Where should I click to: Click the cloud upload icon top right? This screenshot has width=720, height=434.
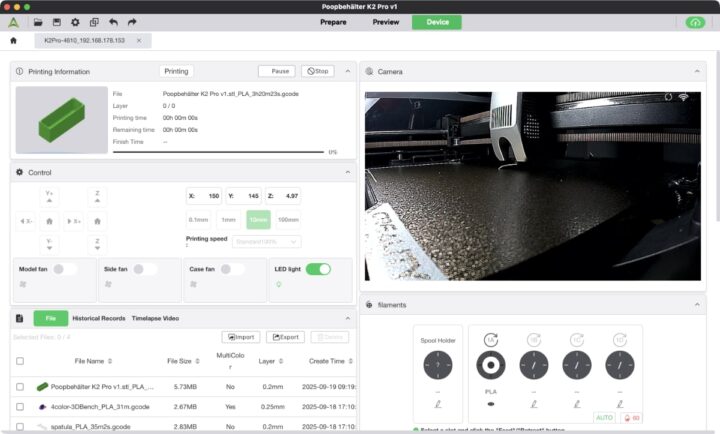(x=694, y=22)
